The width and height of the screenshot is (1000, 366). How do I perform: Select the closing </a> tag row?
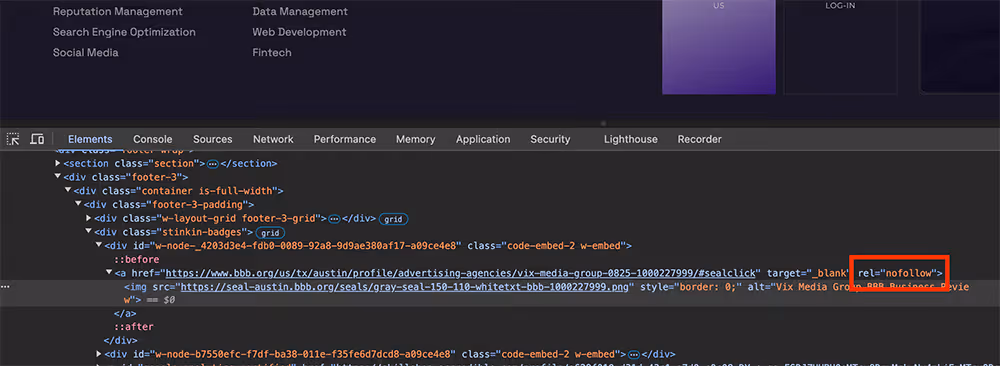pyautogui.click(x=125, y=313)
